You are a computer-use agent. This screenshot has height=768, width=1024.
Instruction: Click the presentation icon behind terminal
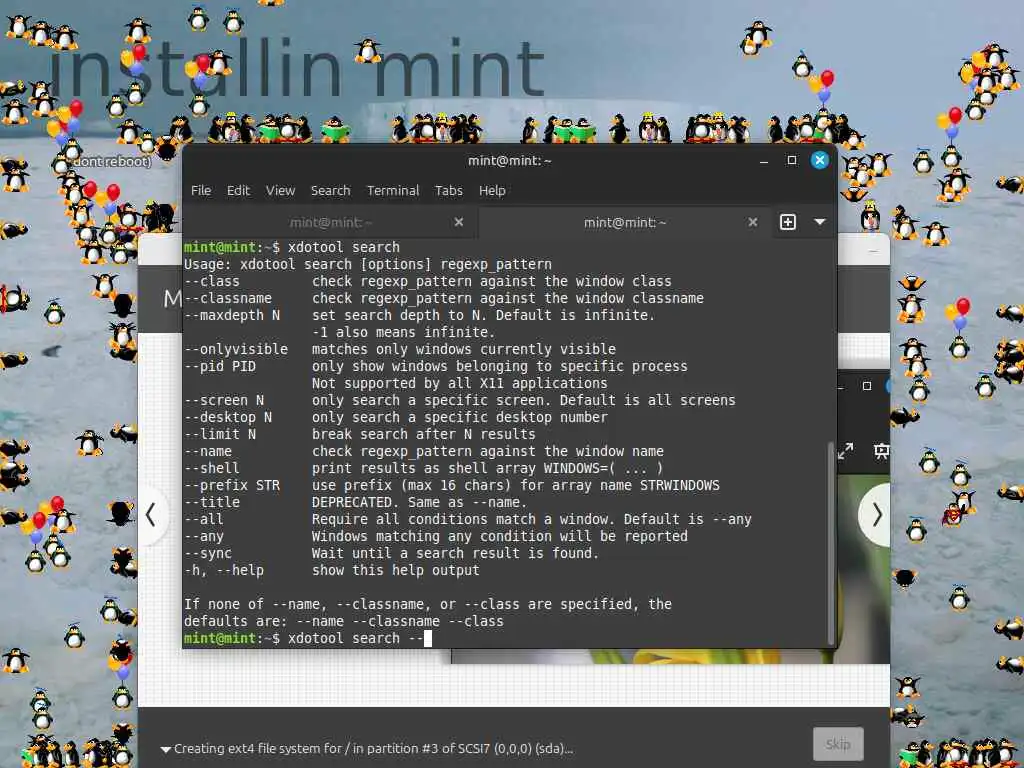pyautogui.click(x=881, y=451)
